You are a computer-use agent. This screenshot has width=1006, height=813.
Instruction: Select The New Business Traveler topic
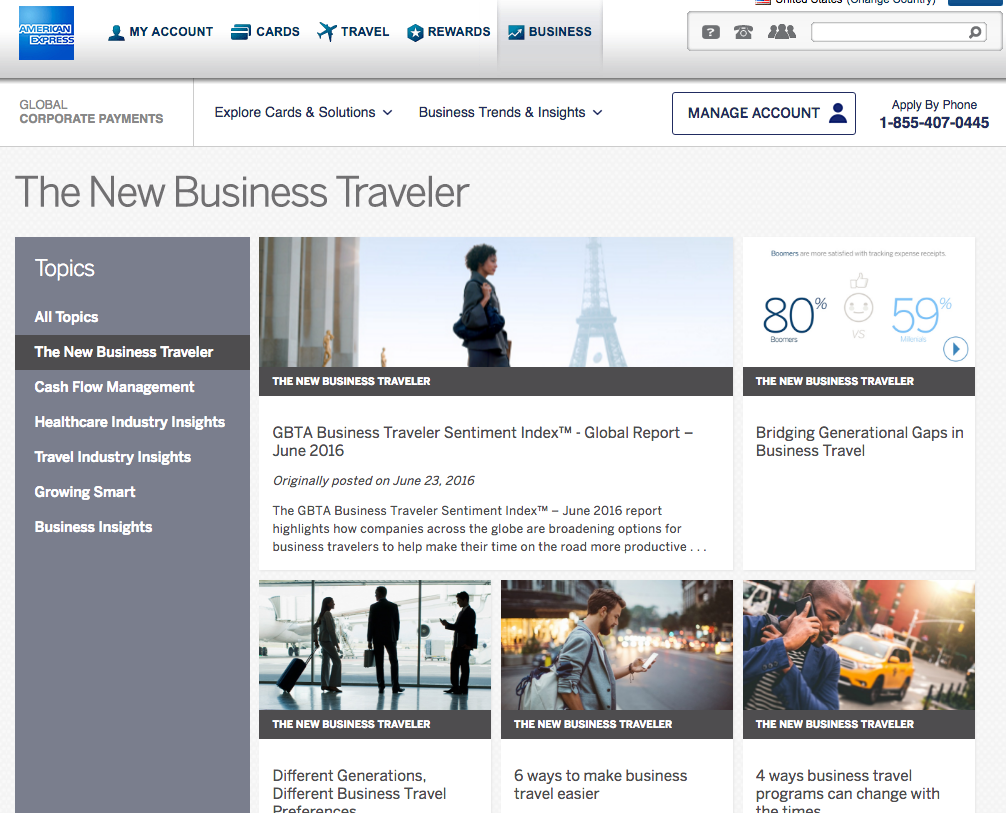tap(132, 352)
